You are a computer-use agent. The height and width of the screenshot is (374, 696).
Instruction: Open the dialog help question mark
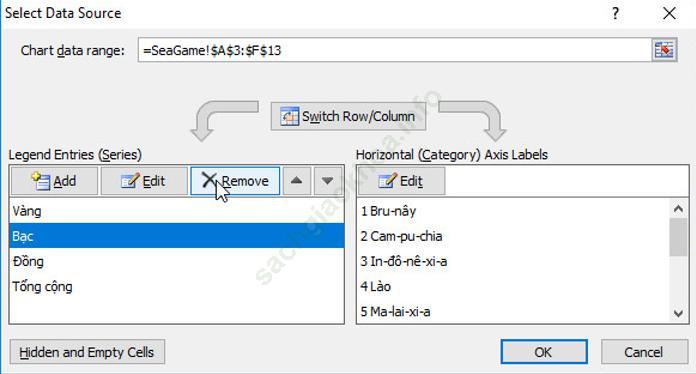tap(615, 13)
